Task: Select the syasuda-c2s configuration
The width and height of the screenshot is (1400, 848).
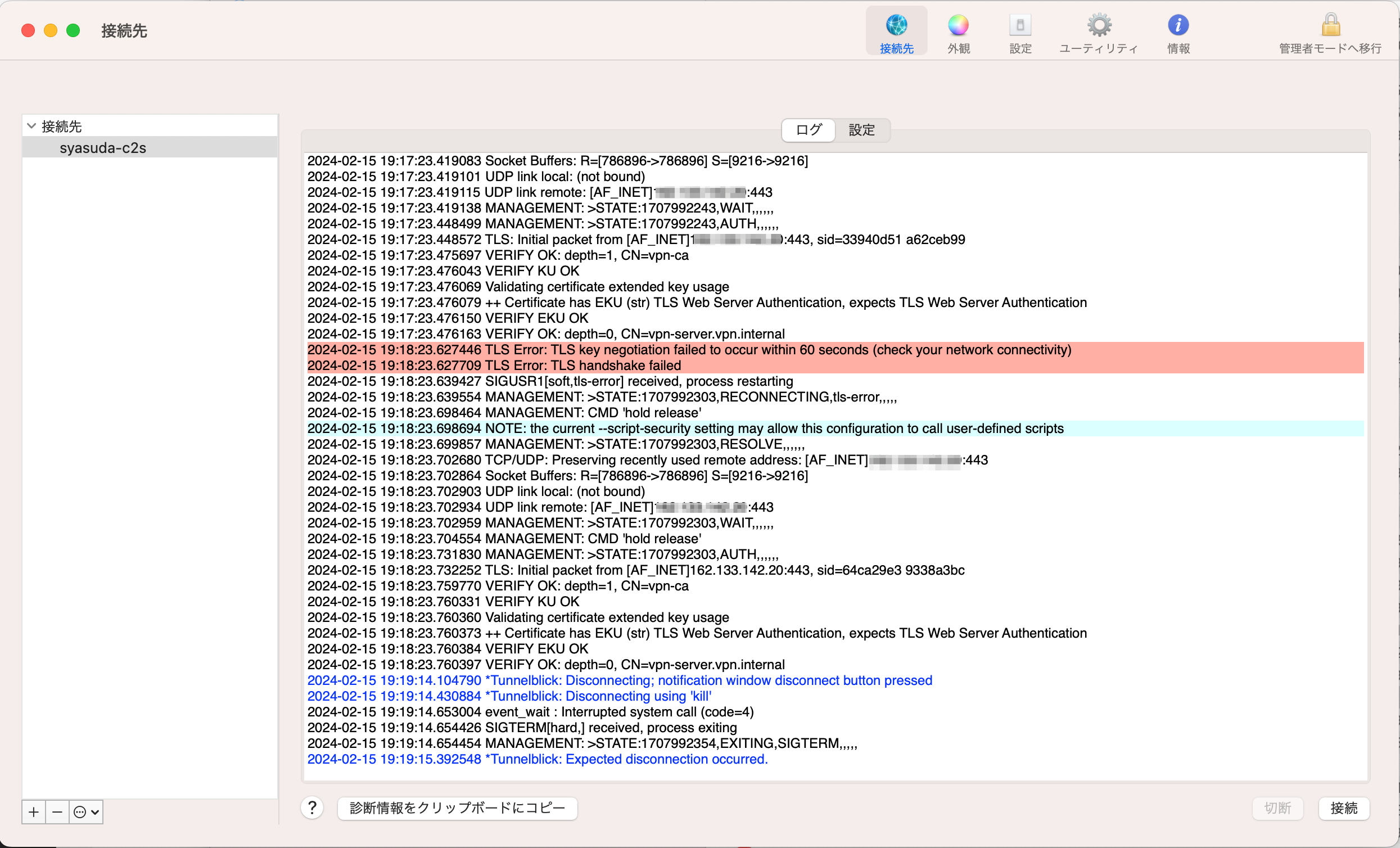Action: coord(103,148)
